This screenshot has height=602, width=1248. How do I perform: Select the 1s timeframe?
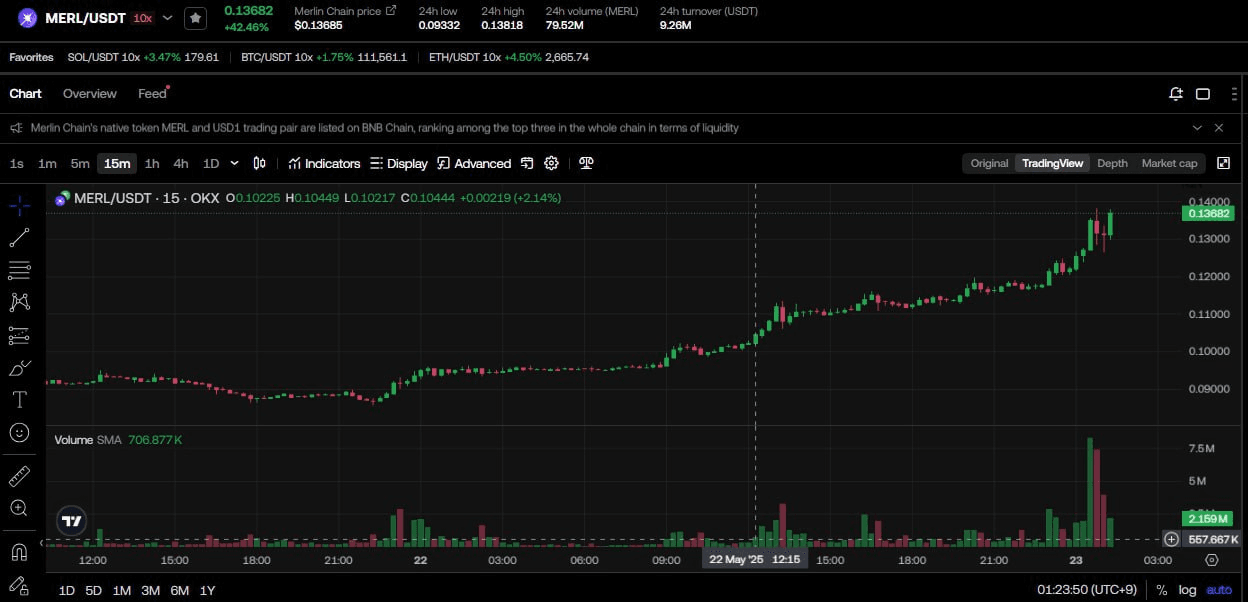tap(17, 163)
